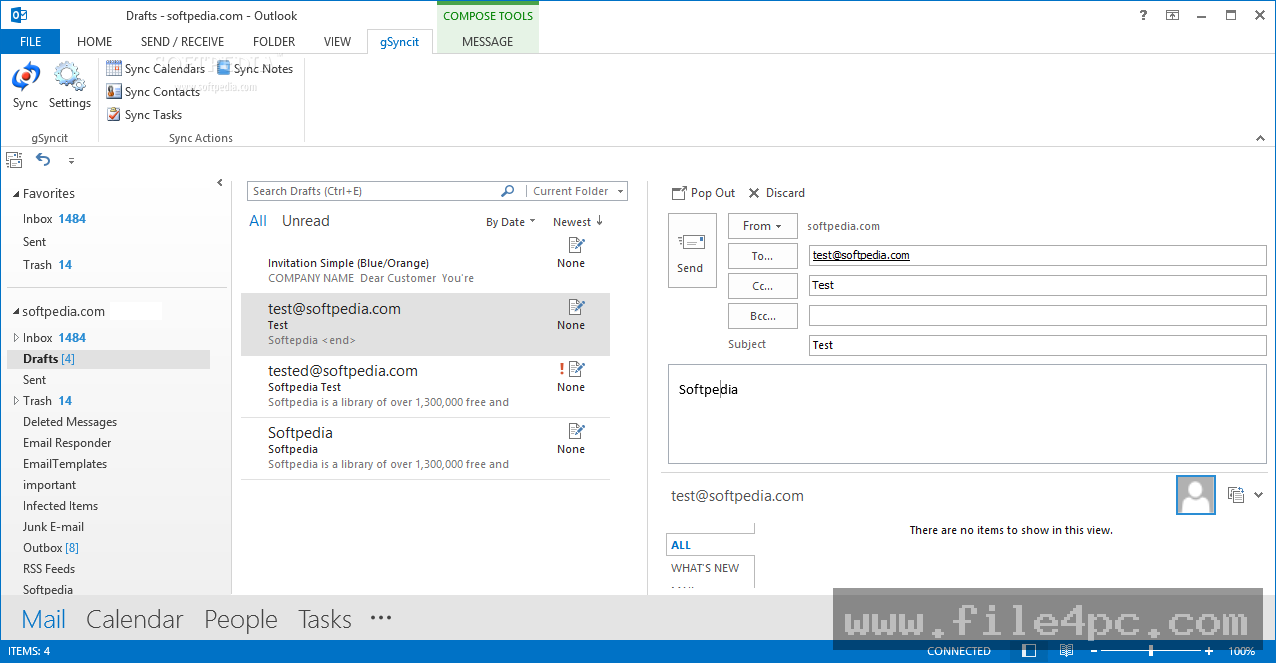Image resolution: width=1276 pixels, height=663 pixels.
Task: Open the By Date arrangement dropdown
Action: tap(510, 222)
